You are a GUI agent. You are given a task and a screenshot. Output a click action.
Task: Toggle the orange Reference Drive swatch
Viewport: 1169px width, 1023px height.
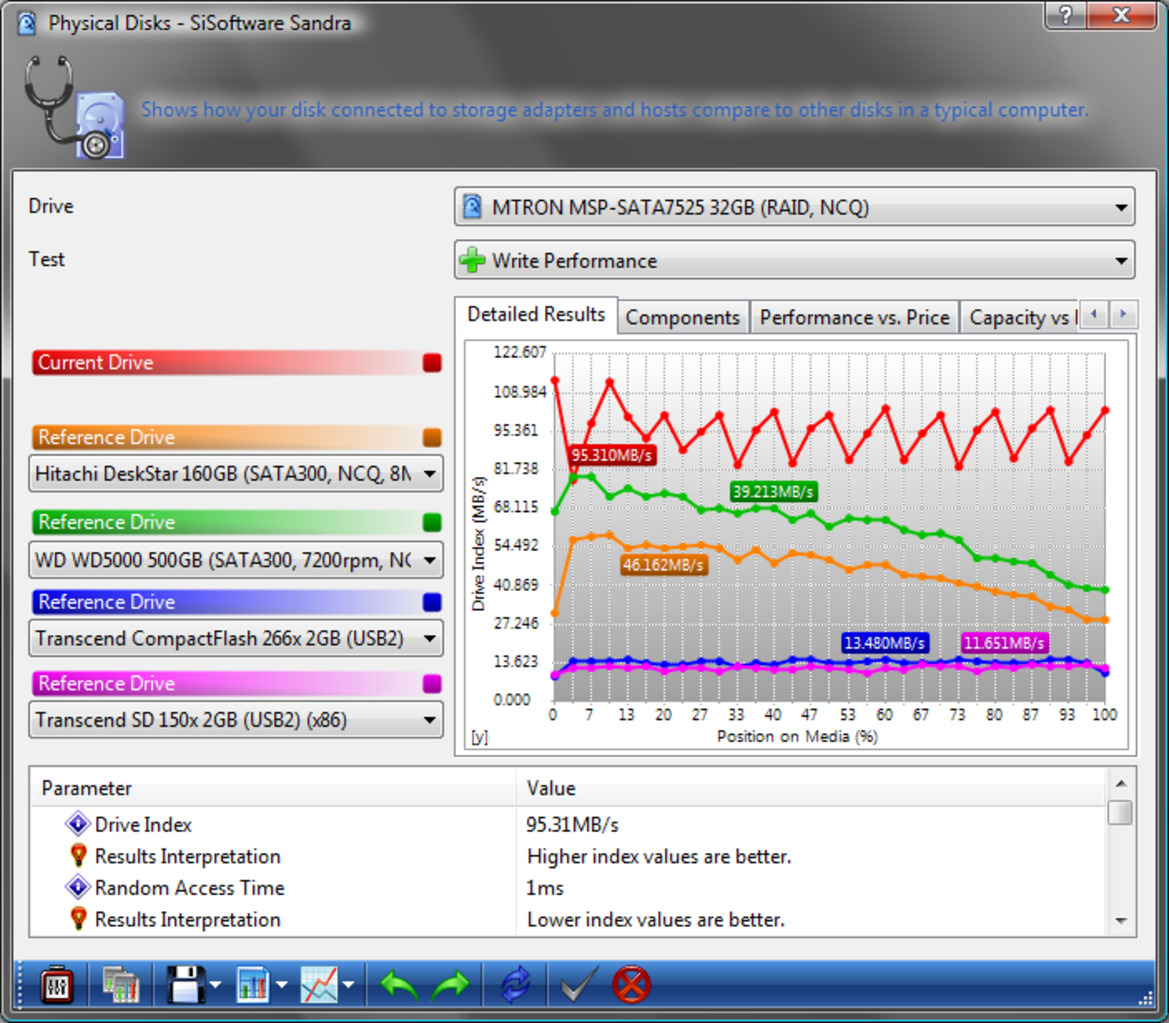coord(432,438)
